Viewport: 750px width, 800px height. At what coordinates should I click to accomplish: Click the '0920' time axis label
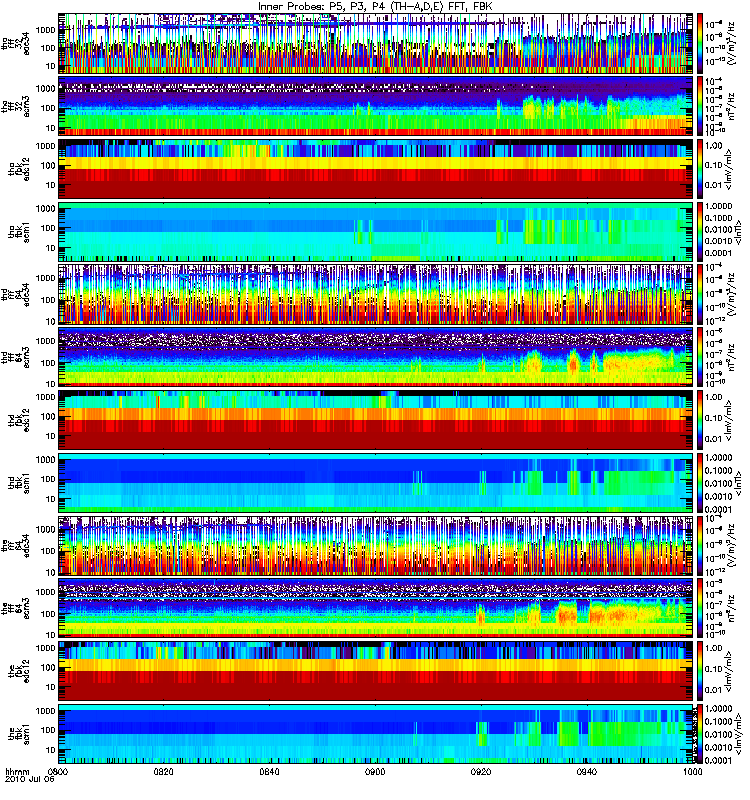[x=481, y=771]
